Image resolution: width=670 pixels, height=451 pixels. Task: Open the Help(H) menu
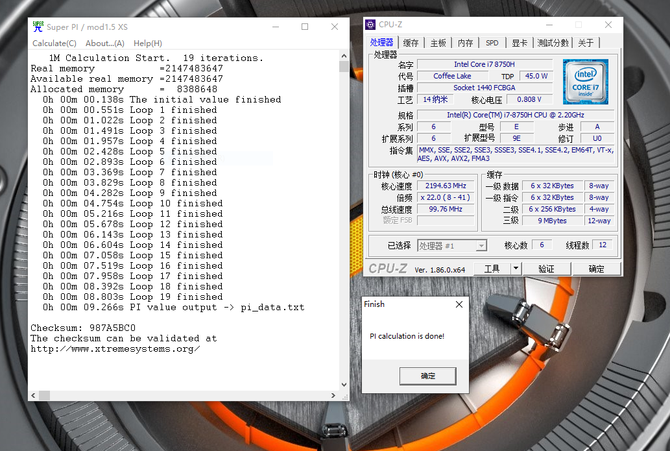click(148, 43)
